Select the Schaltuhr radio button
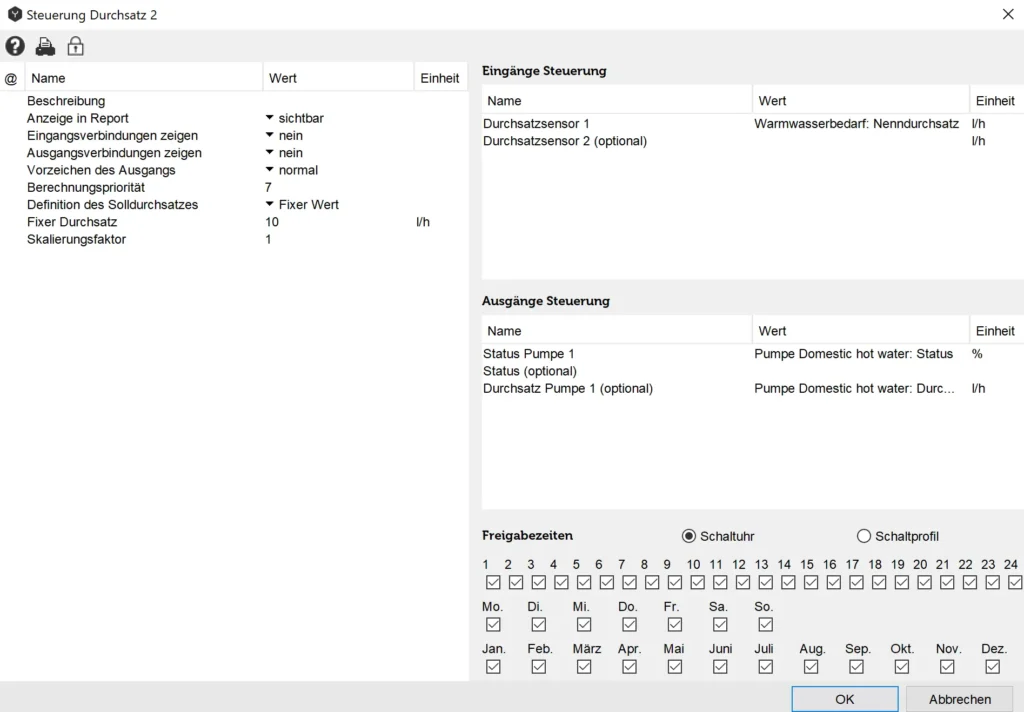The height and width of the screenshot is (712, 1024). coord(688,536)
